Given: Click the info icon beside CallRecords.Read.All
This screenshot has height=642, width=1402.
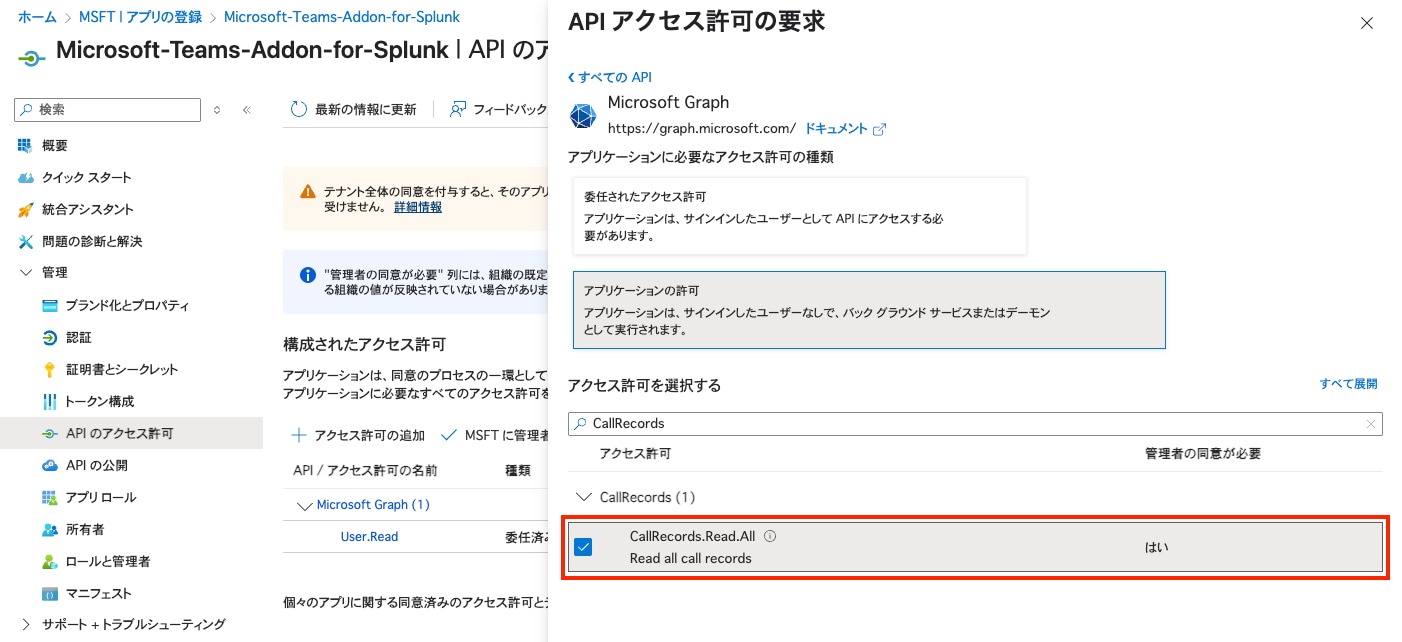Looking at the screenshot, I should (x=770, y=536).
